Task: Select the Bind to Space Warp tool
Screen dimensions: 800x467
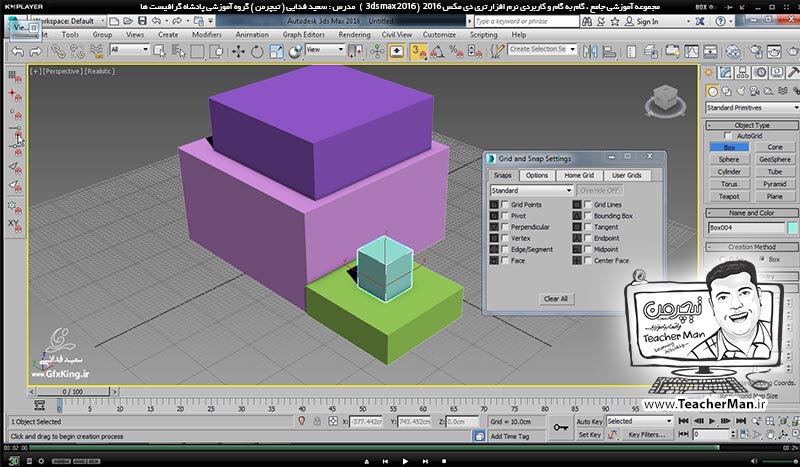Action: coord(96,51)
